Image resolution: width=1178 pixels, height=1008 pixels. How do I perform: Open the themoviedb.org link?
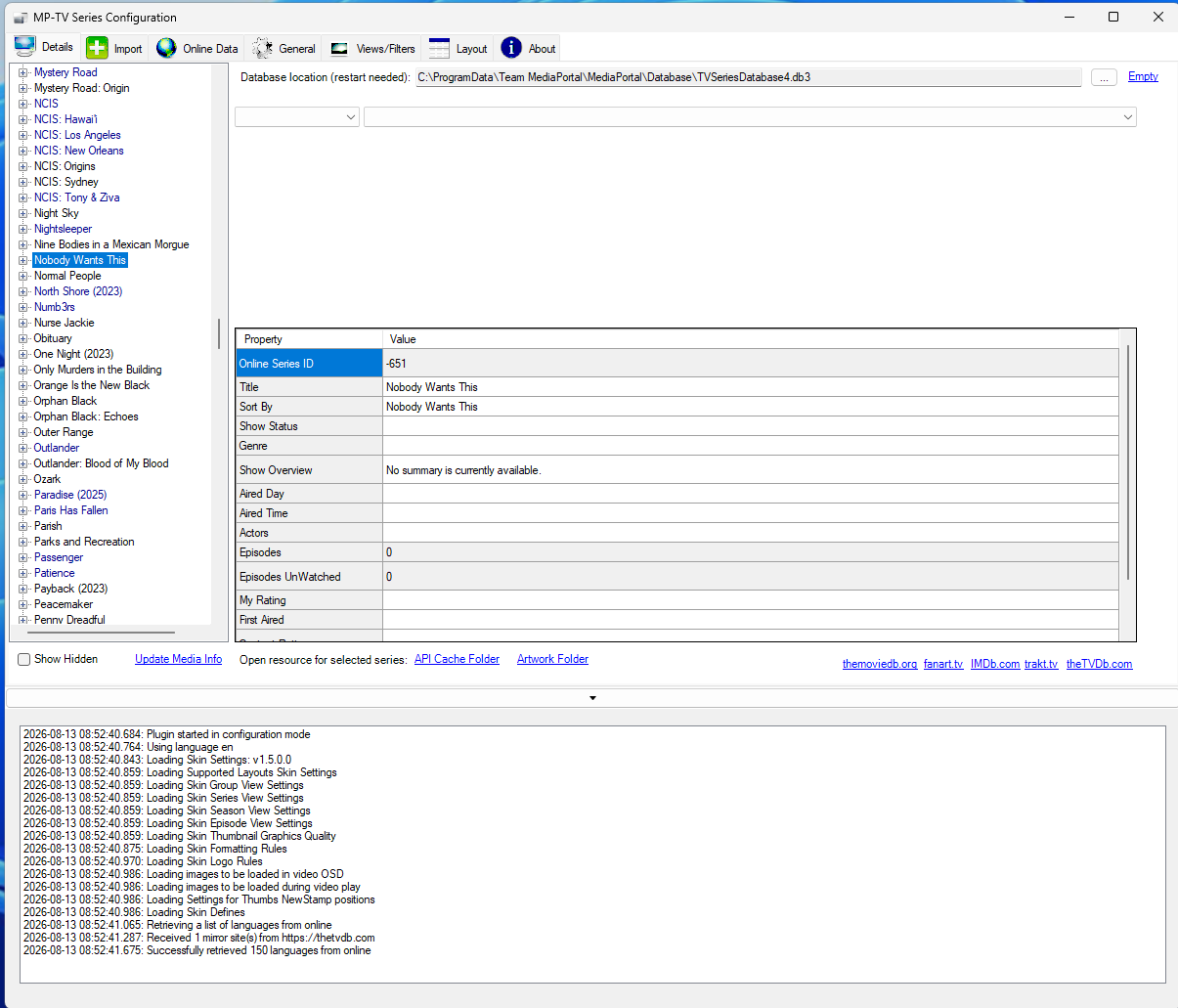pyautogui.click(x=880, y=664)
